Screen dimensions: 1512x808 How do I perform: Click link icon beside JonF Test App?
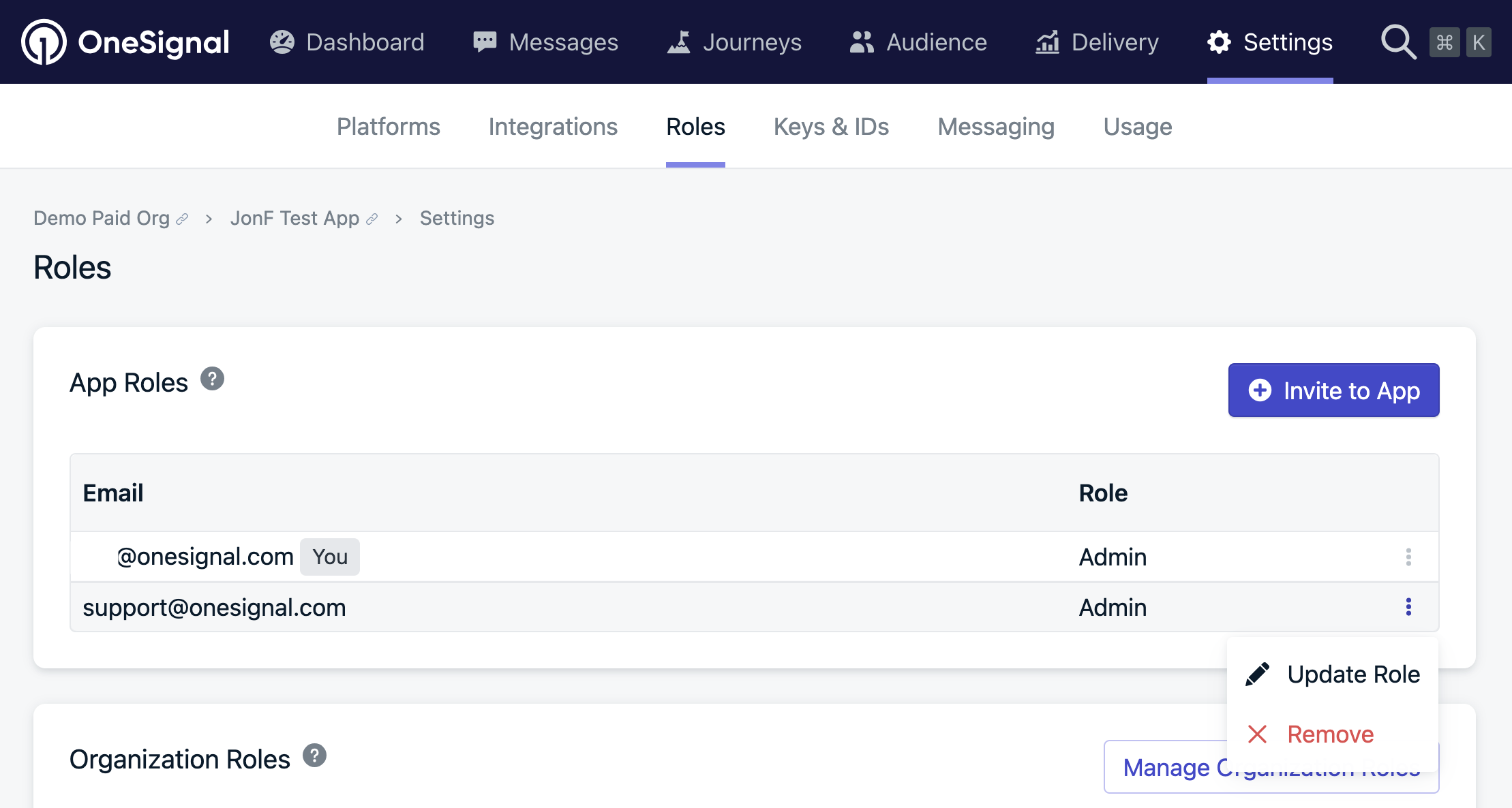[372, 219]
